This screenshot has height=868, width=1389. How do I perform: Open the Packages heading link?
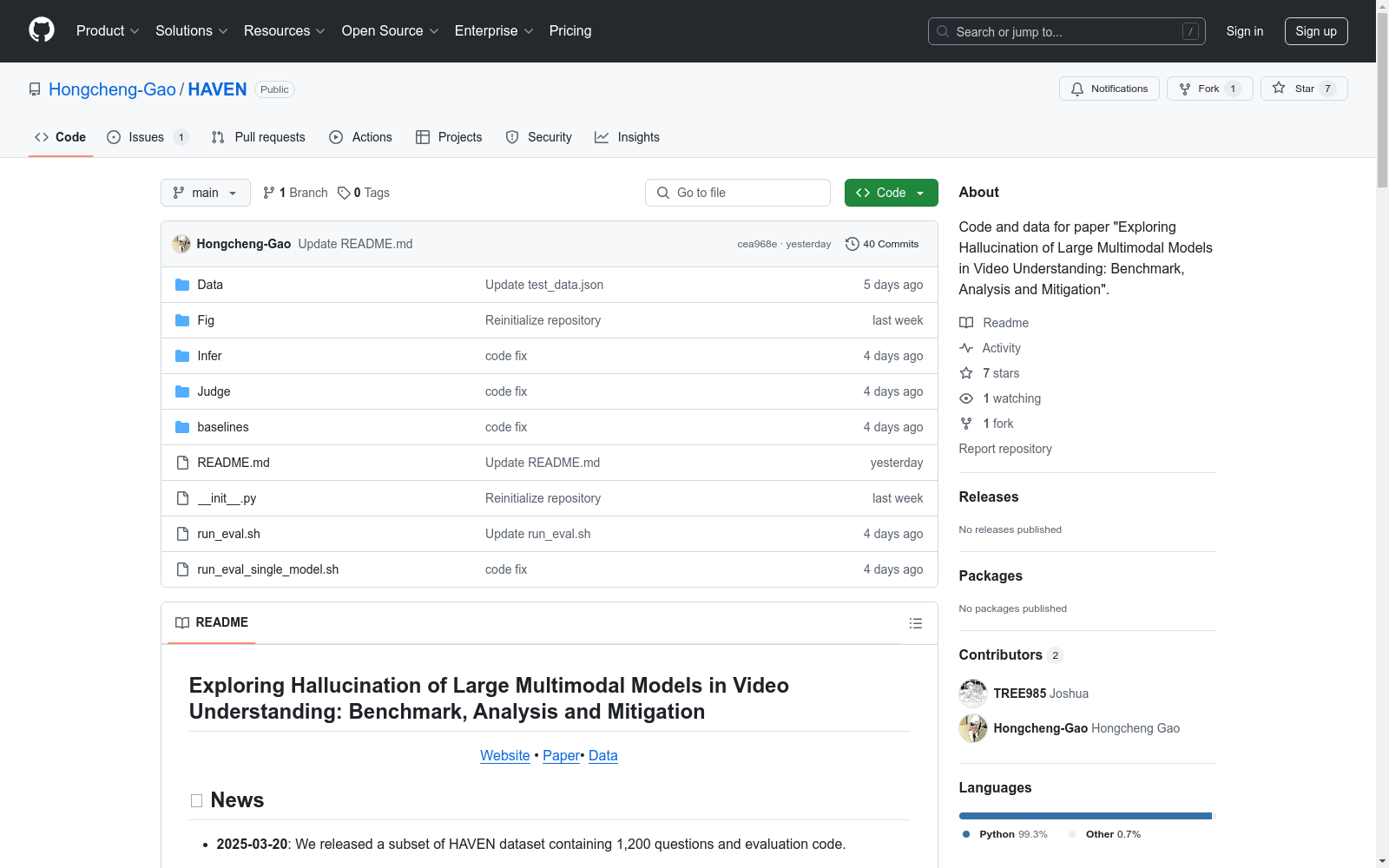pos(991,575)
